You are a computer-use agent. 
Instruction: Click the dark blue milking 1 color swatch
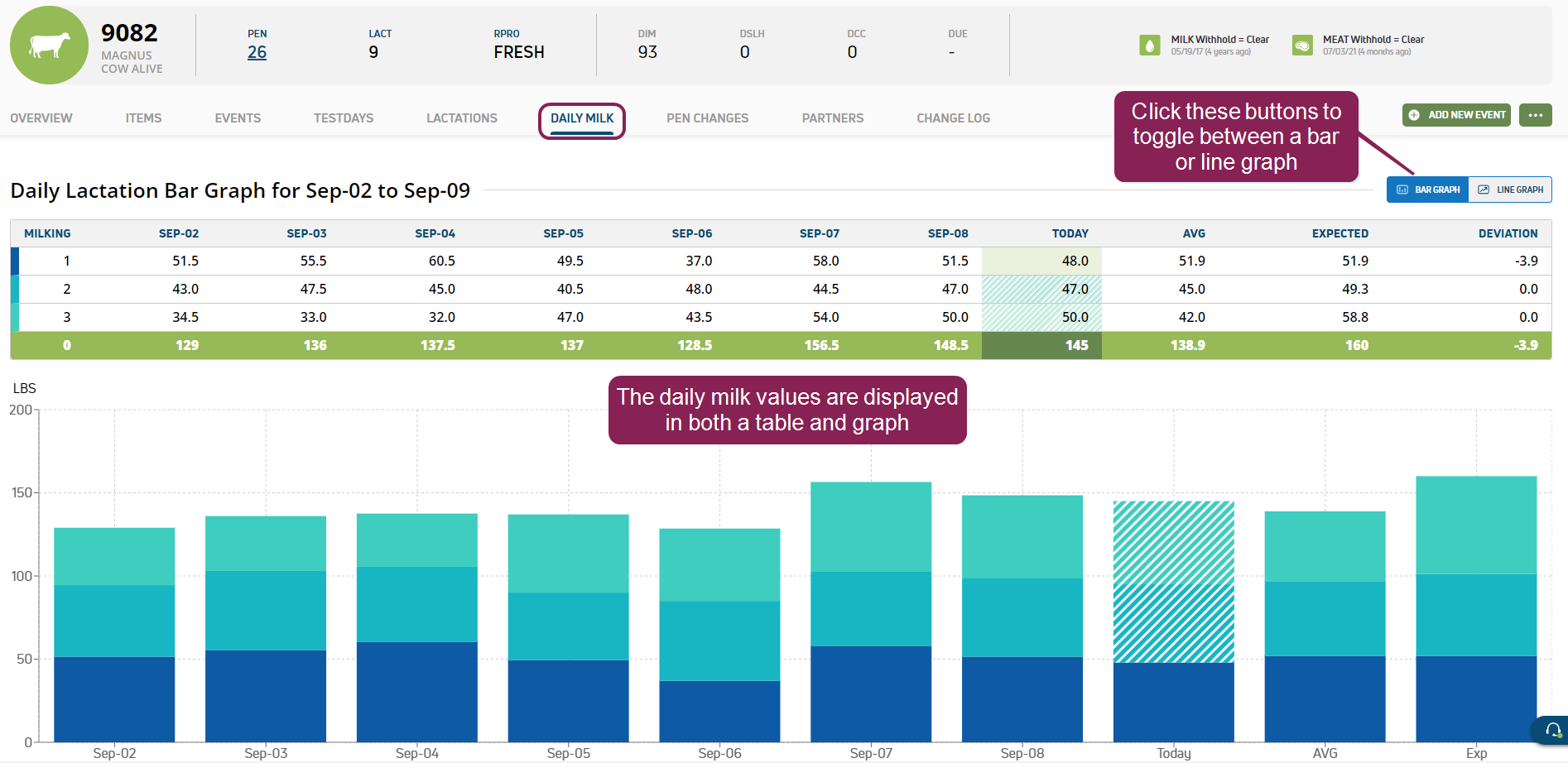(15, 262)
